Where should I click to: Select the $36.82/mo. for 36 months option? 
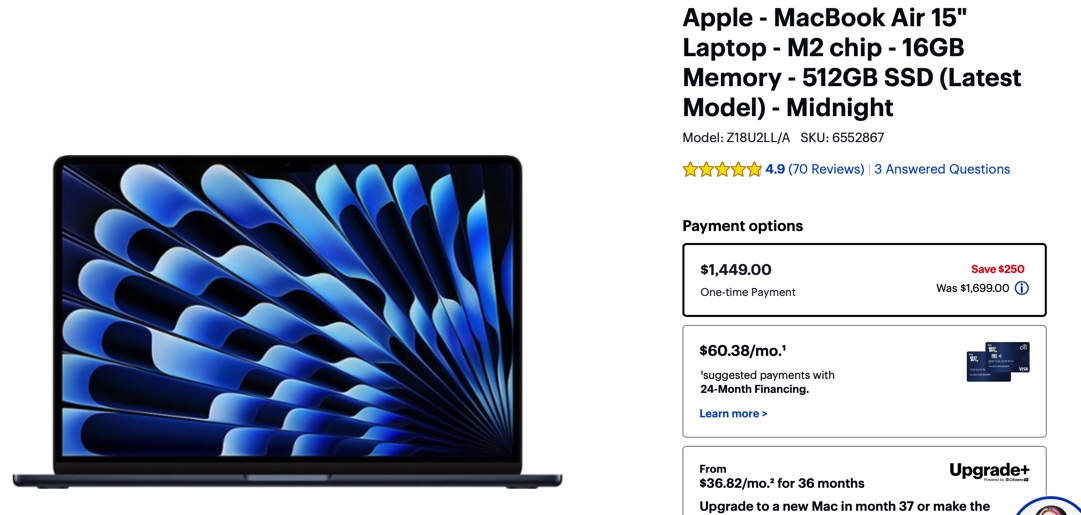tap(865, 481)
